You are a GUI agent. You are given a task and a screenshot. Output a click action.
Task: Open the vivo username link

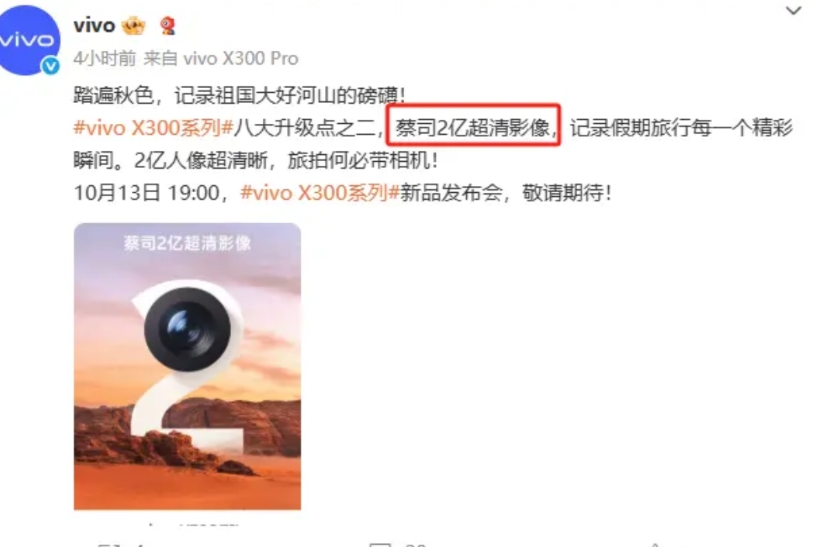94,25
